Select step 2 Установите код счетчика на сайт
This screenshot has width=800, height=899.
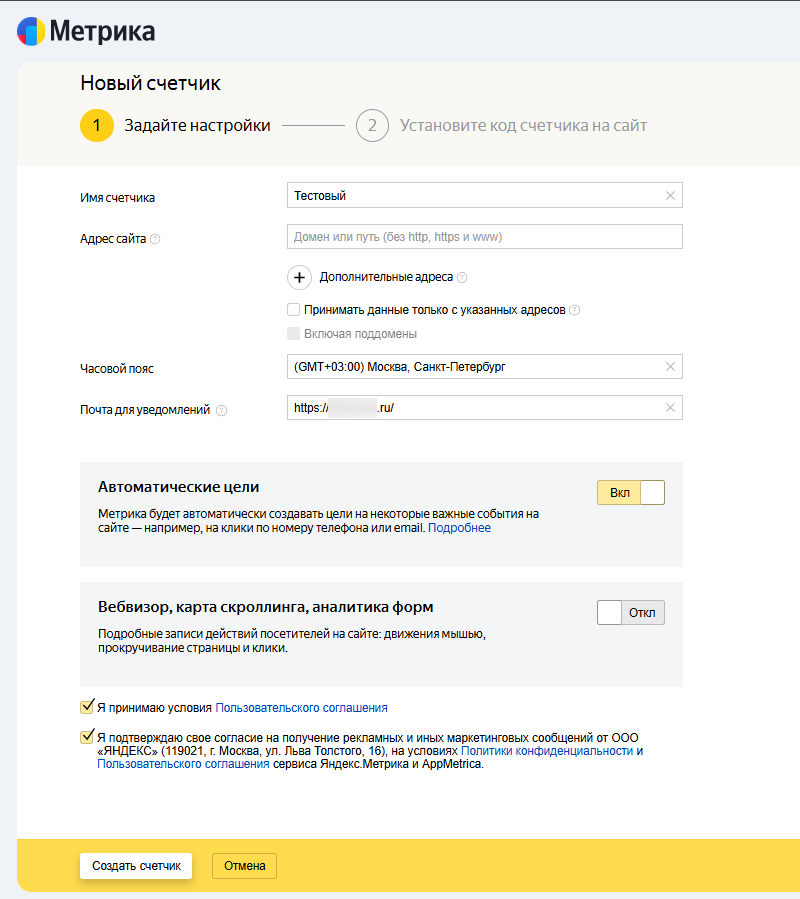[501, 126]
